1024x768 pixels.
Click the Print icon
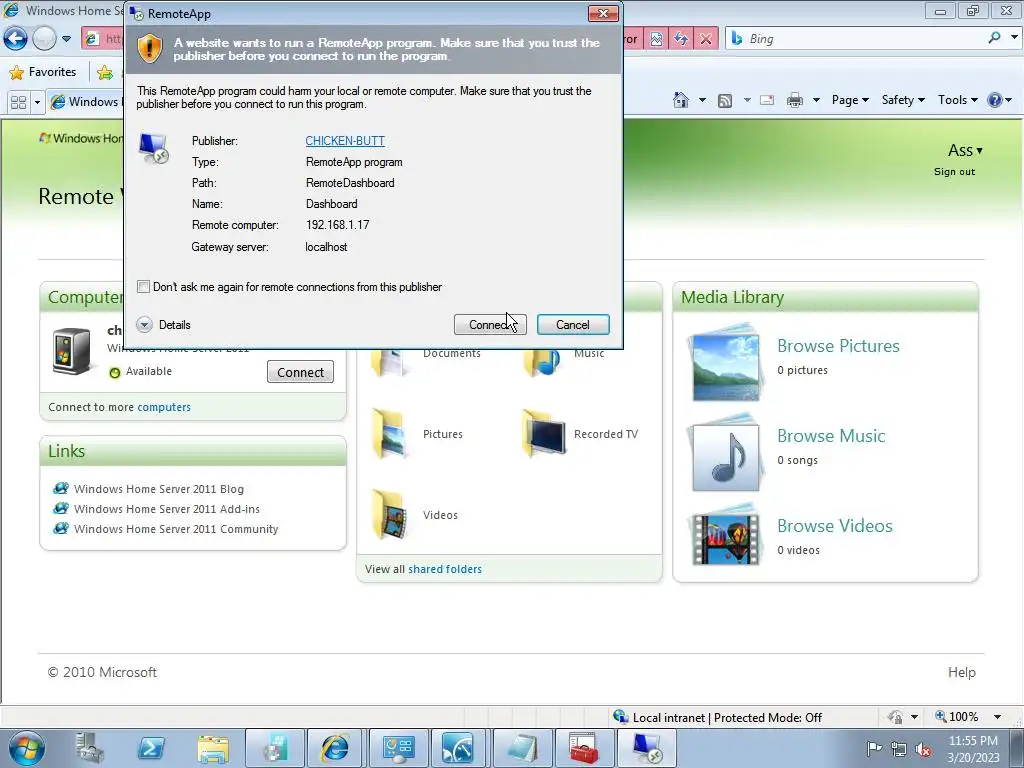tap(795, 100)
